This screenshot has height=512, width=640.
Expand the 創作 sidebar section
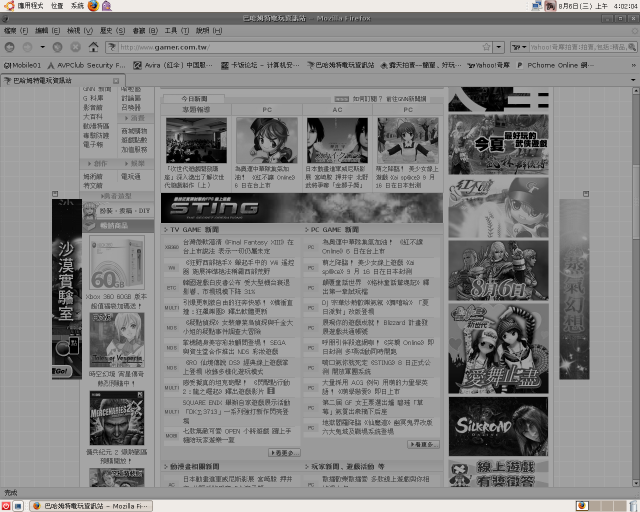pos(98,164)
